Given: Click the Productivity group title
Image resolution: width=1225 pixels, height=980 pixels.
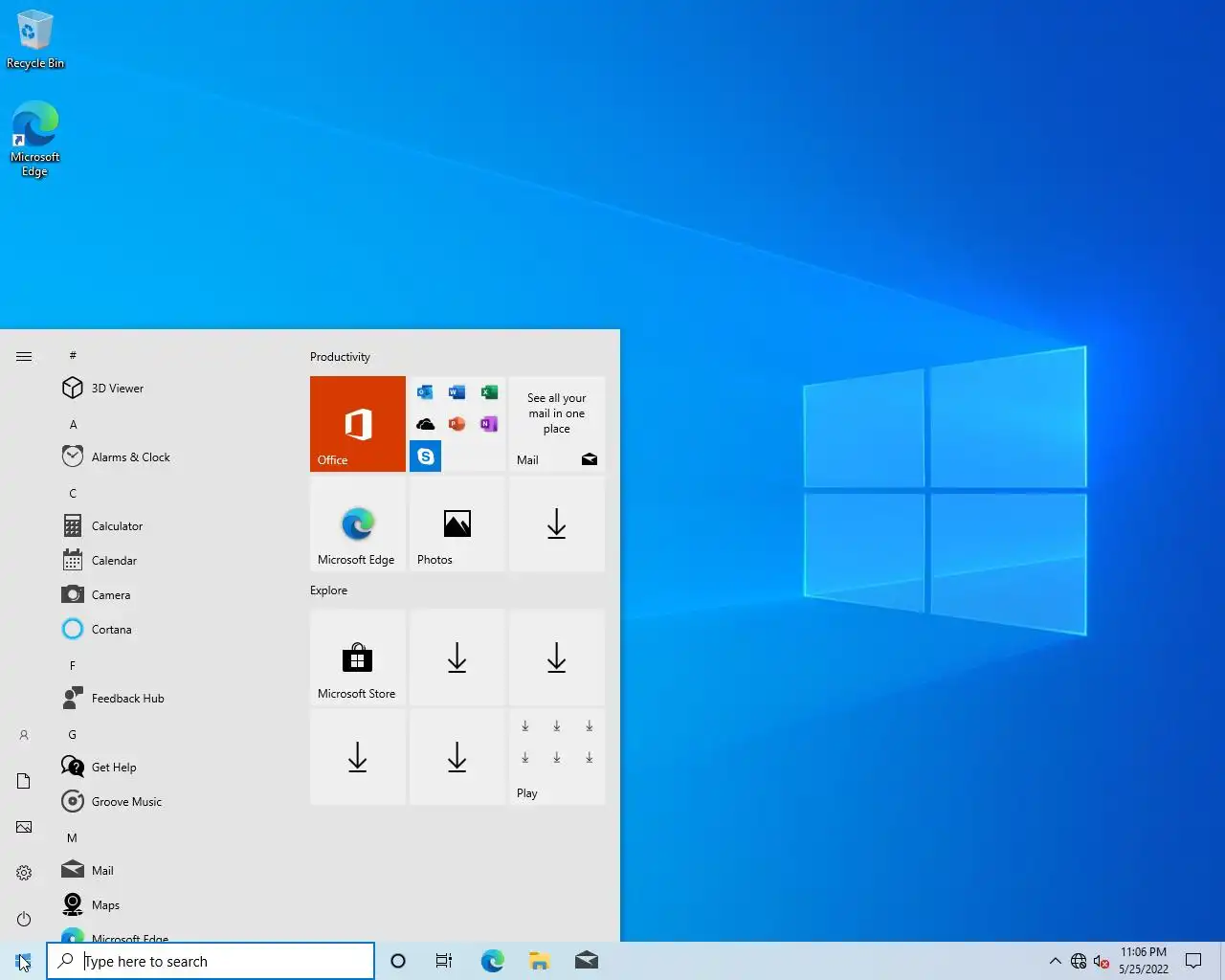Looking at the screenshot, I should 340,357.
